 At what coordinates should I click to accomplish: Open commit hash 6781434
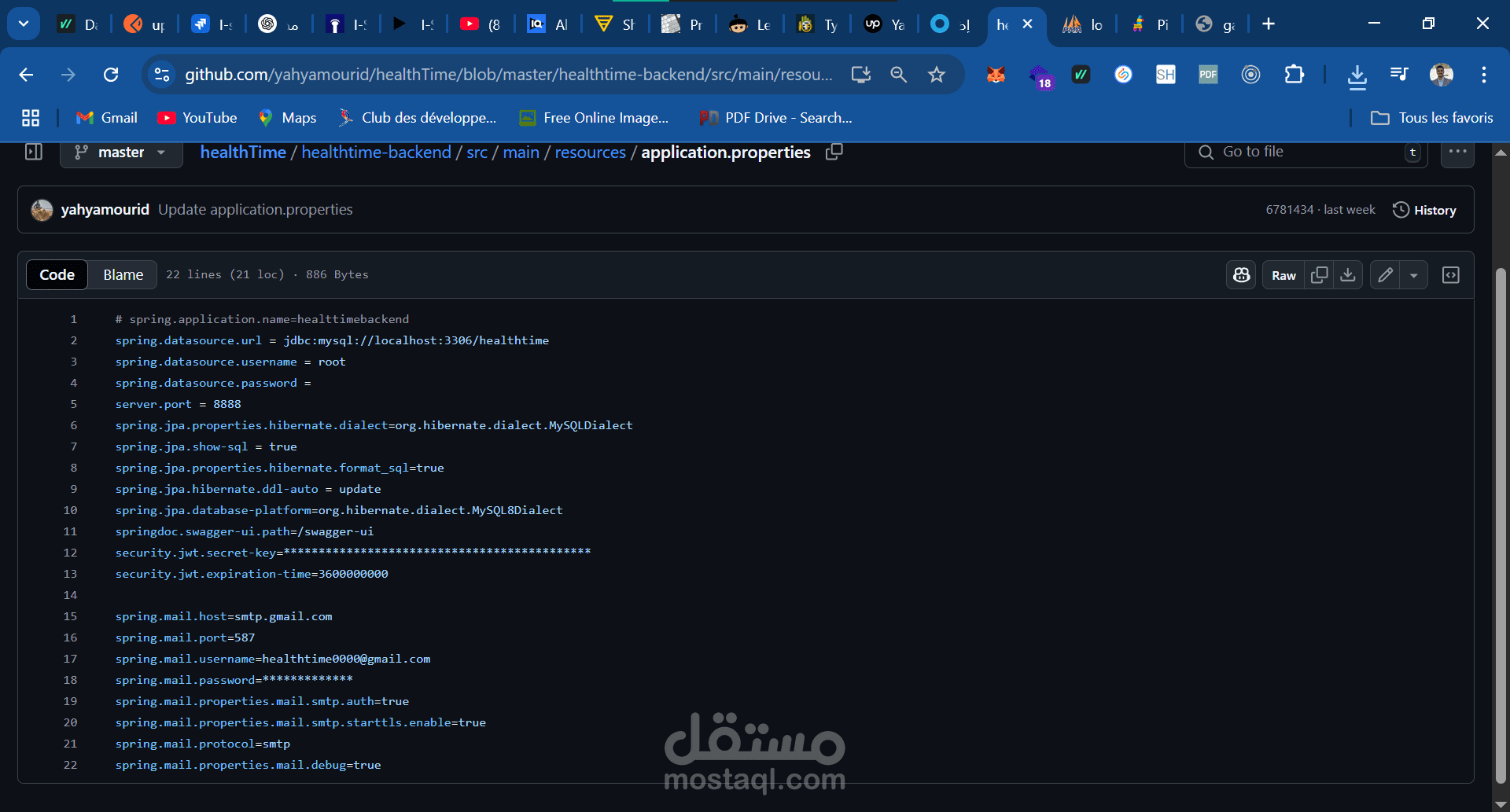pos(1289,210)
